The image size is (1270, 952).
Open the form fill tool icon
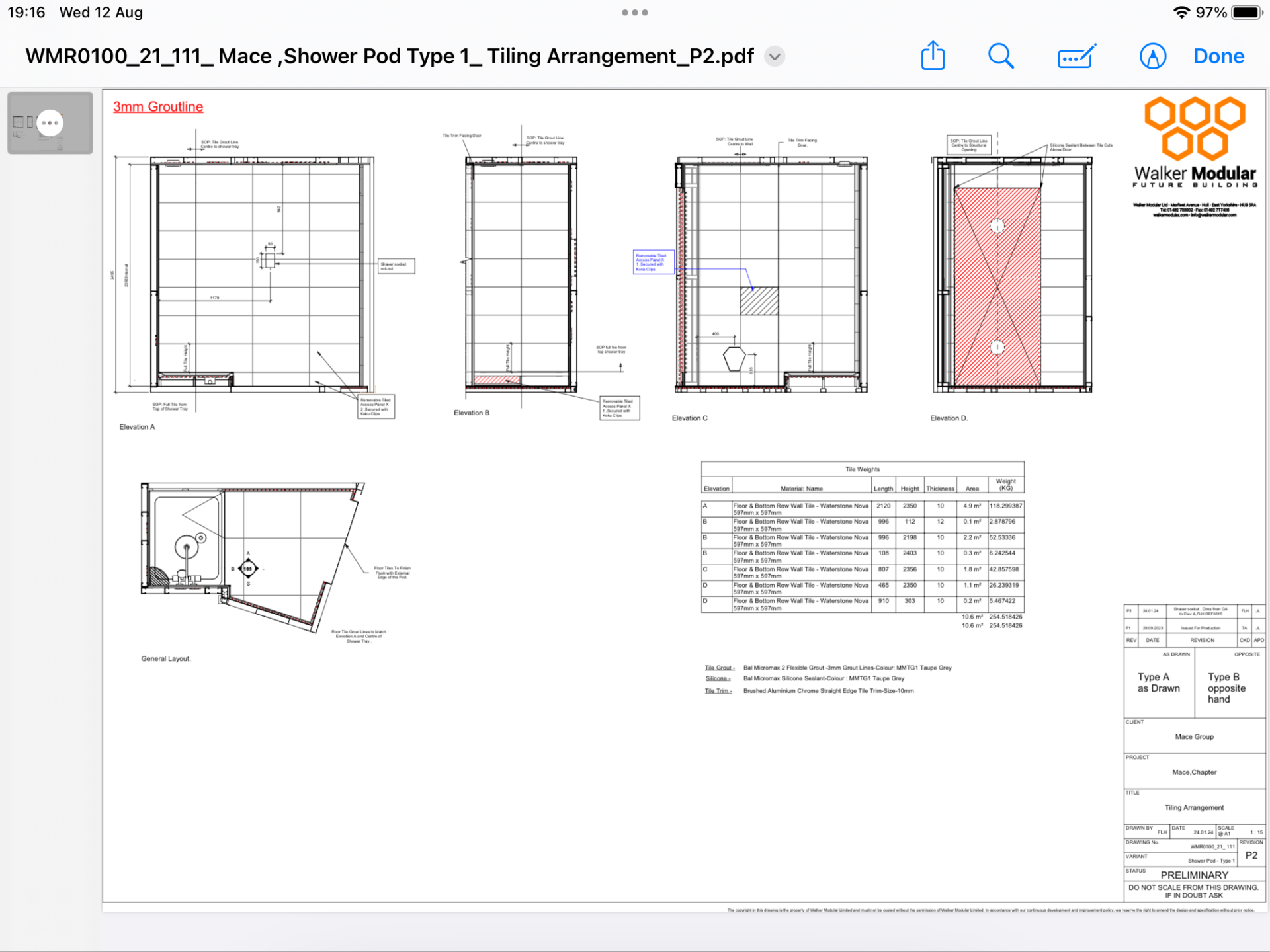click(x=1076, y=57)
